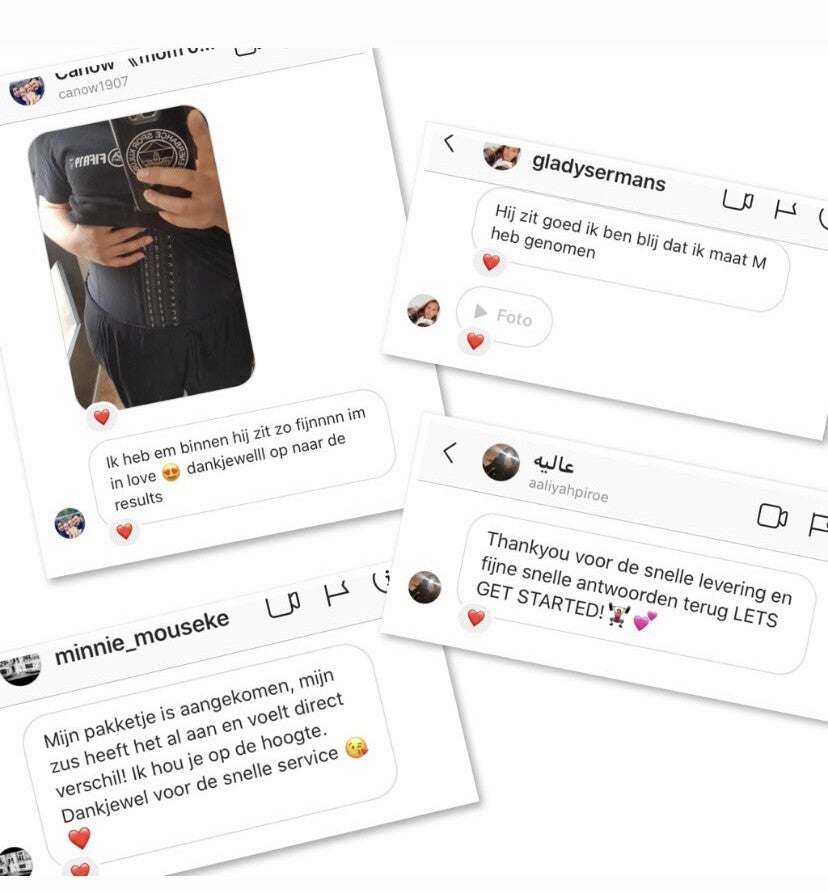Tap heart reaction on 'maat M' message
The width and height of the screenshot is (828, 891).
pos(491,262)
